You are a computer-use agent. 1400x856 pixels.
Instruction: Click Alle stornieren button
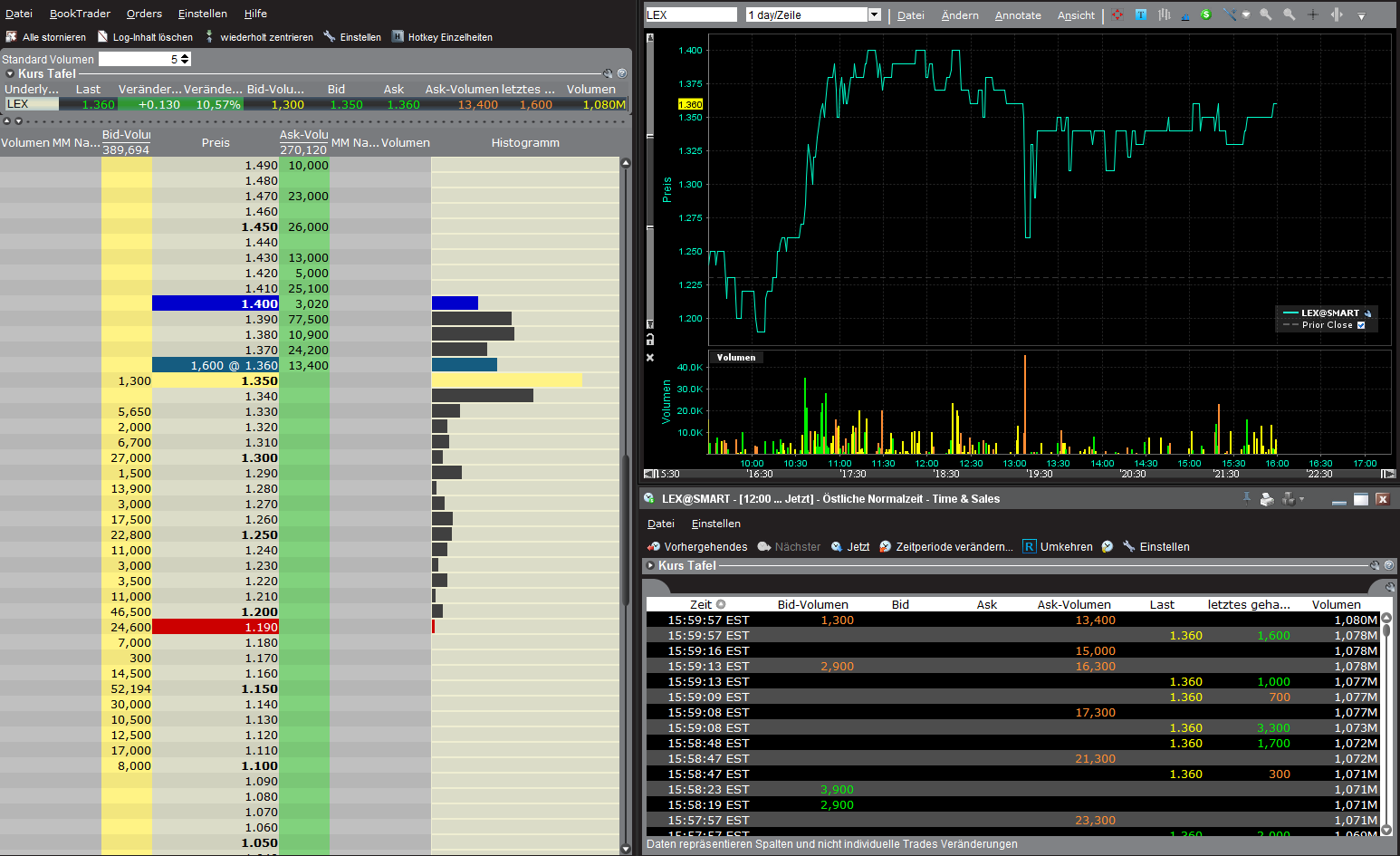pyautogui.click(x=46, y=37)
